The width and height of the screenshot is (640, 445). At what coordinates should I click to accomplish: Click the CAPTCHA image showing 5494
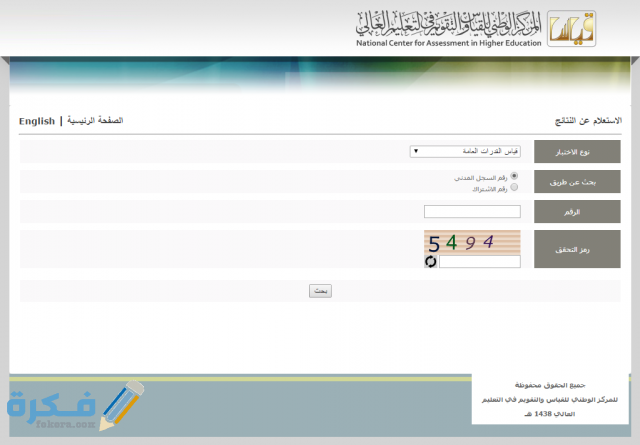(472, 242)
